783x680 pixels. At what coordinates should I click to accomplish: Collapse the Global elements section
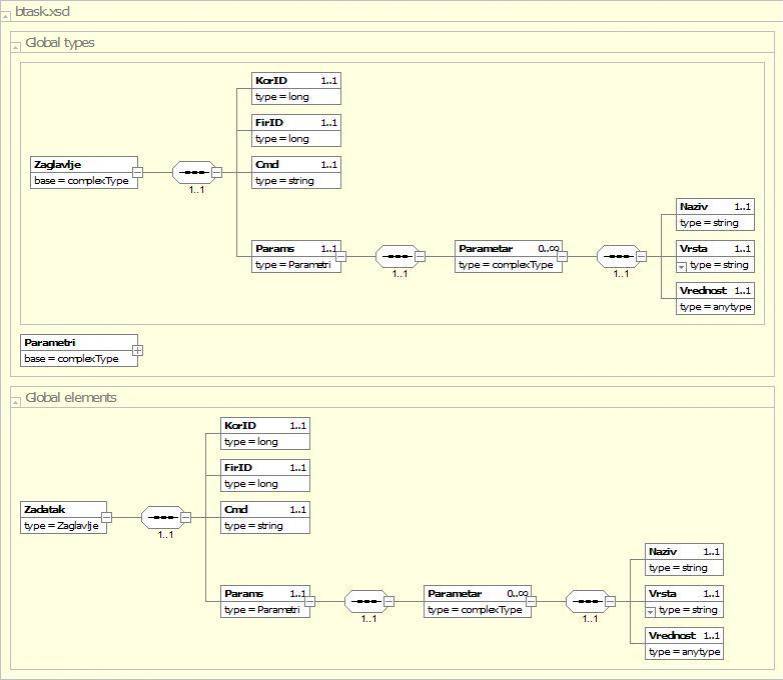16,399
